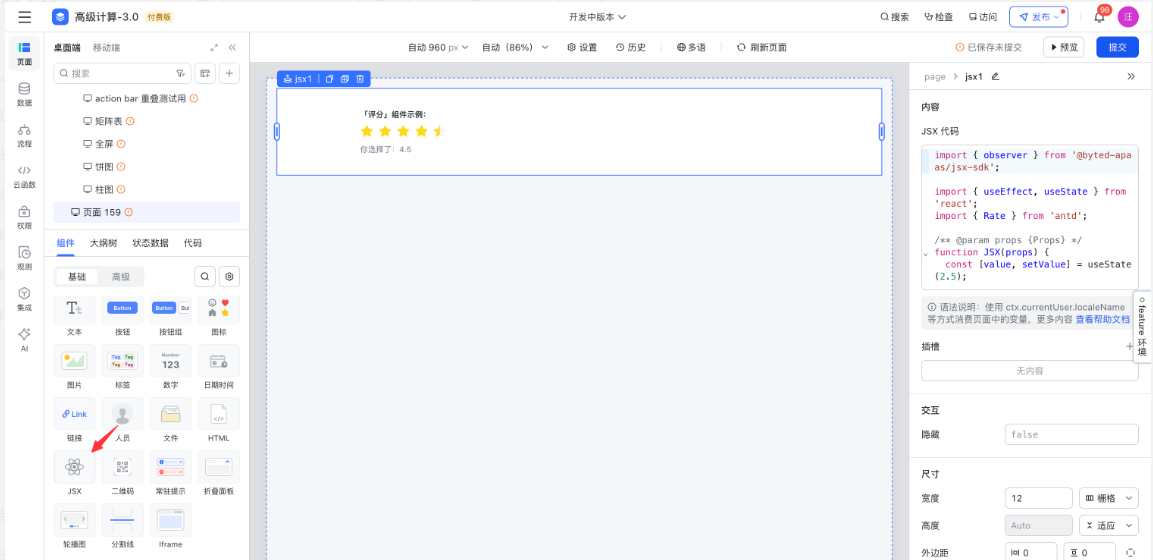Switch to the 组件 tab
The width and height of the screenshot is (1153, 560).
[65, 243]
